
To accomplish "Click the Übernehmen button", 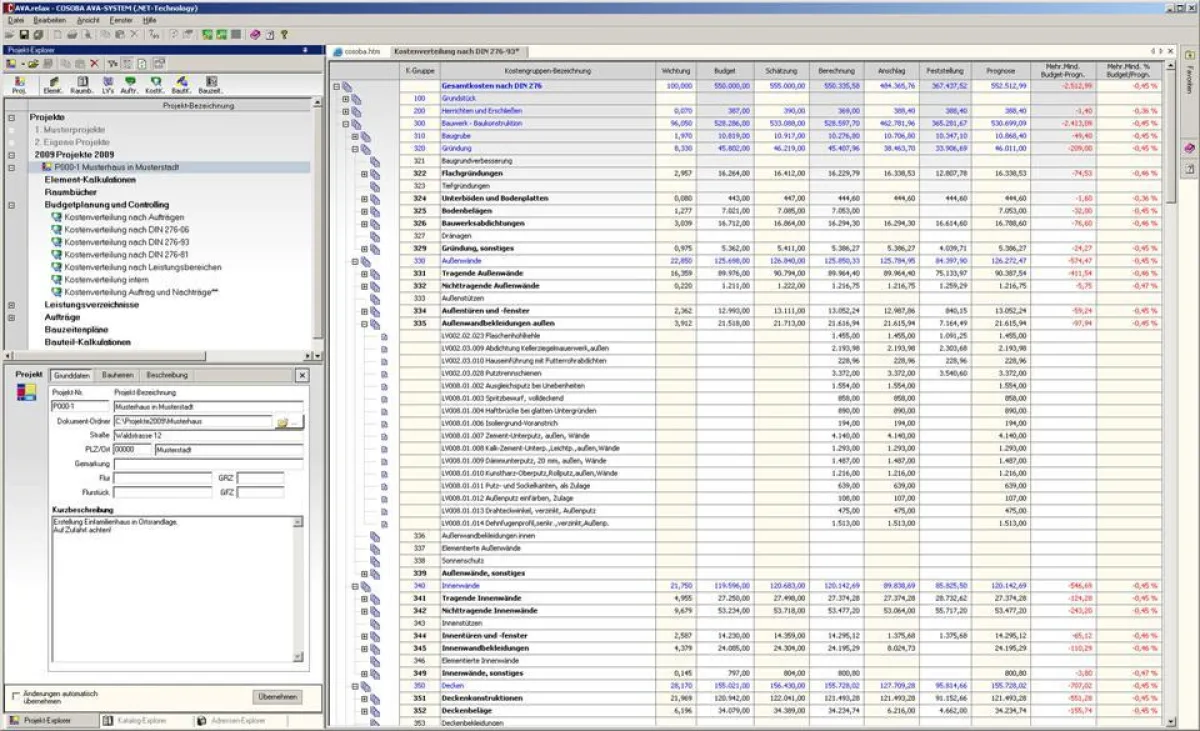I will tap(277, 696).
